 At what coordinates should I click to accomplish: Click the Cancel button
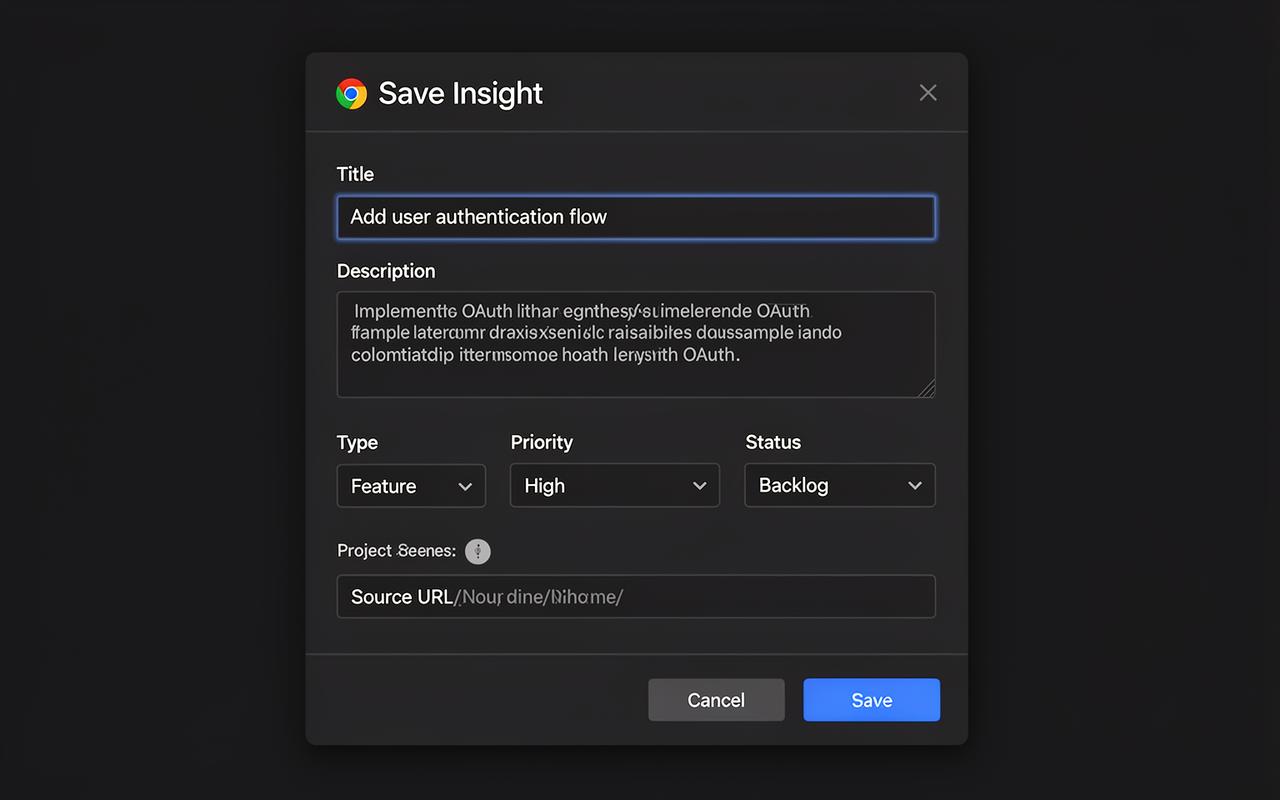click(716, 700)
